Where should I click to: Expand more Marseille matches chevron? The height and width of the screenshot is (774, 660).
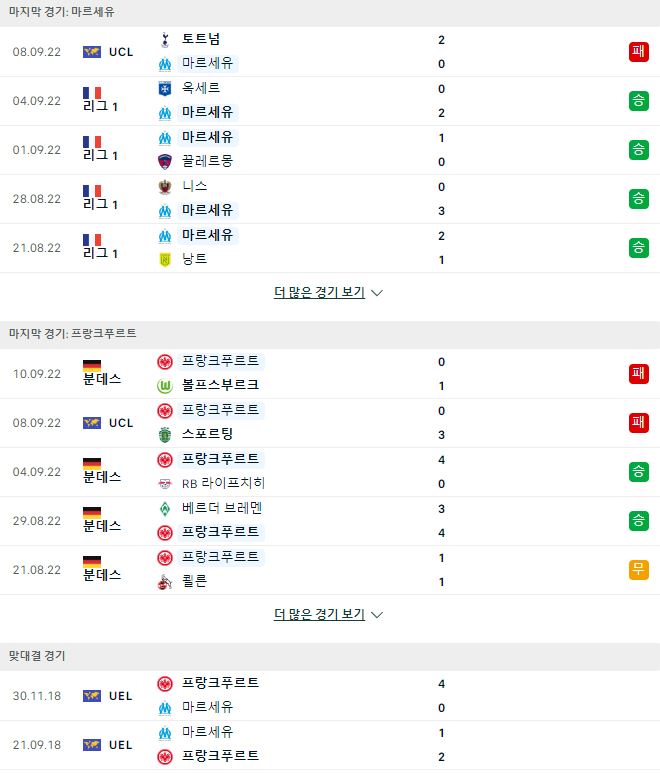[x=377, y=293]
